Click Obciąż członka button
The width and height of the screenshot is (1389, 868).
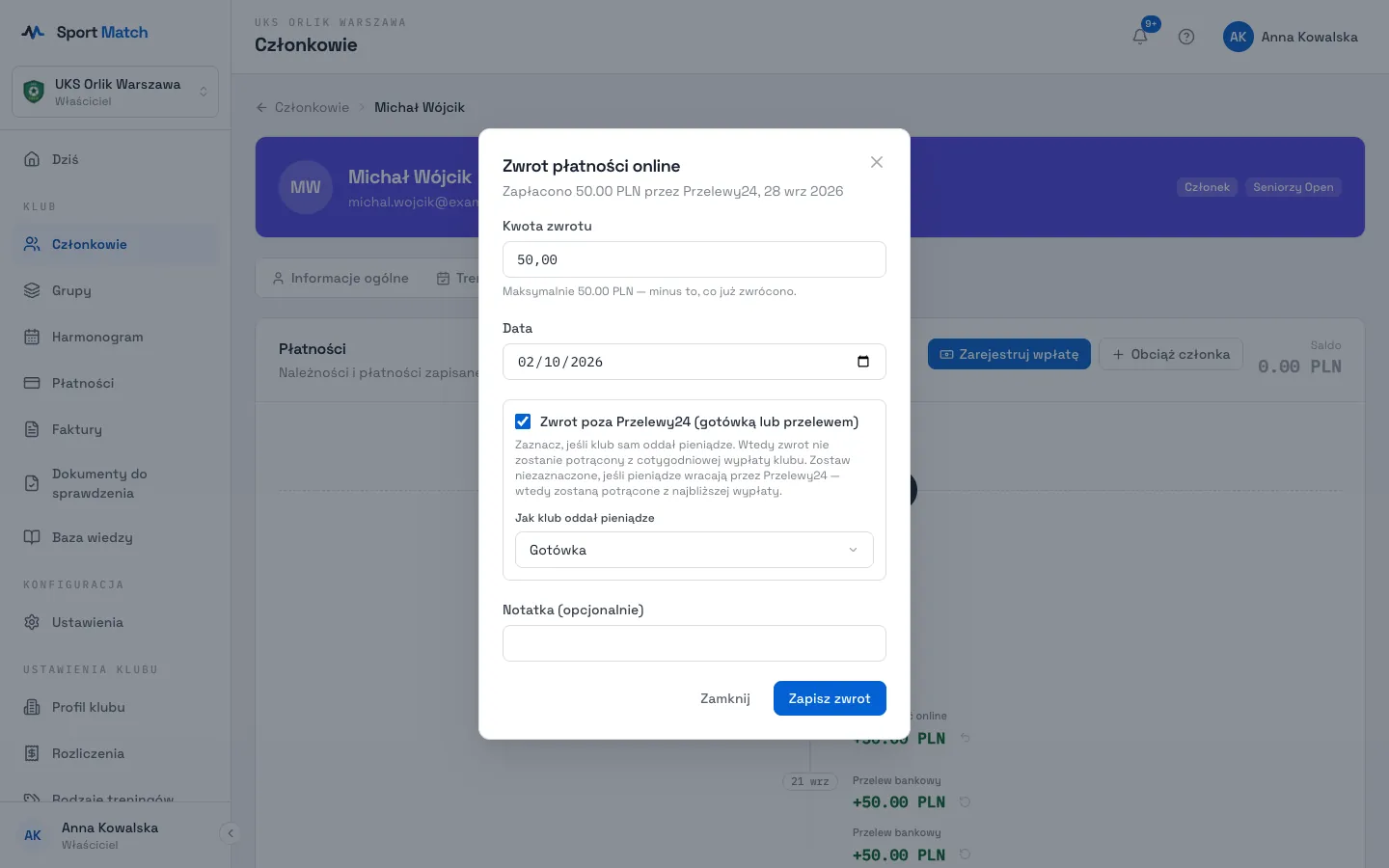(x=1171, y=354)
